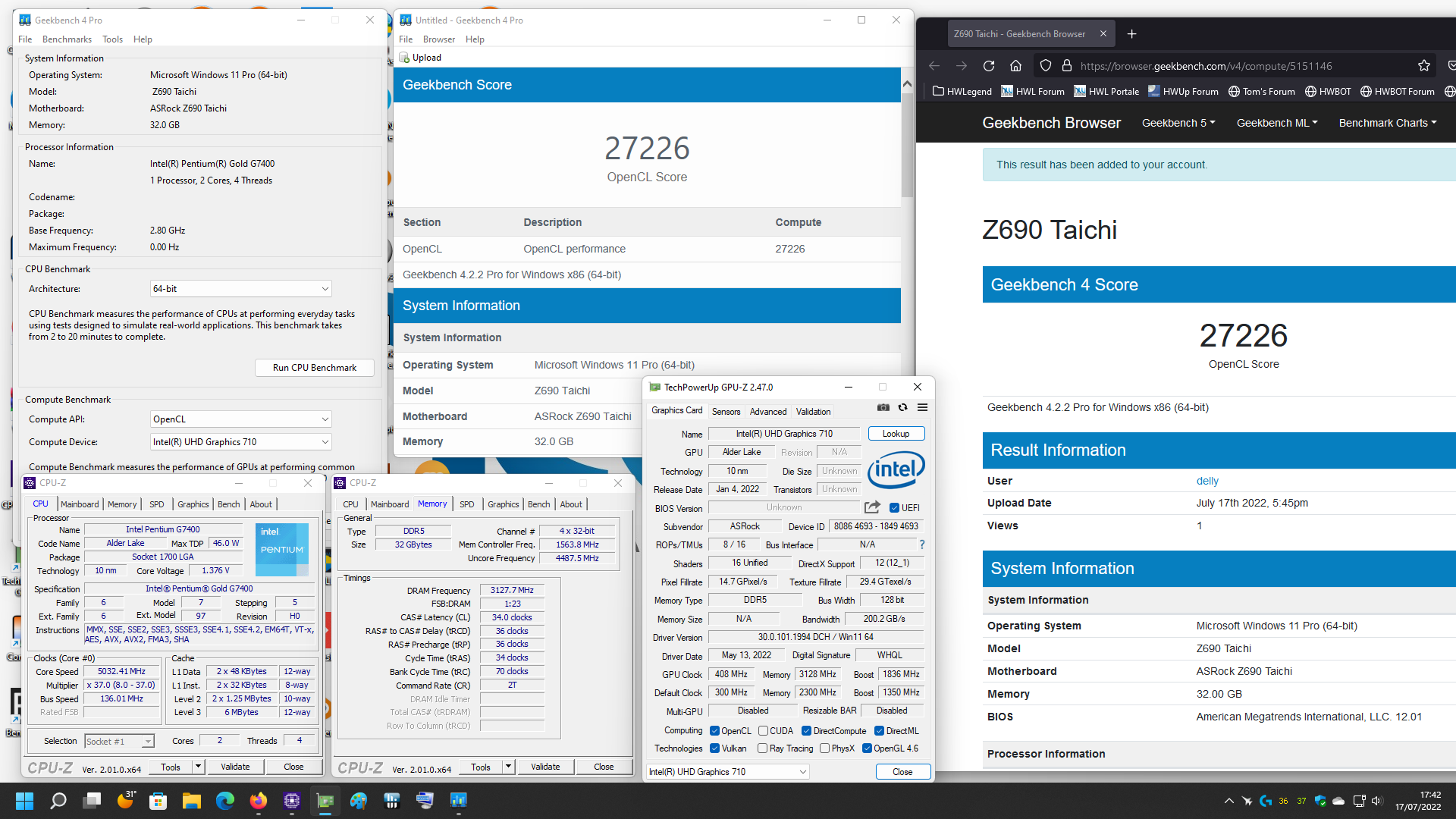Open Windows Start menu

tap(24, 801)
